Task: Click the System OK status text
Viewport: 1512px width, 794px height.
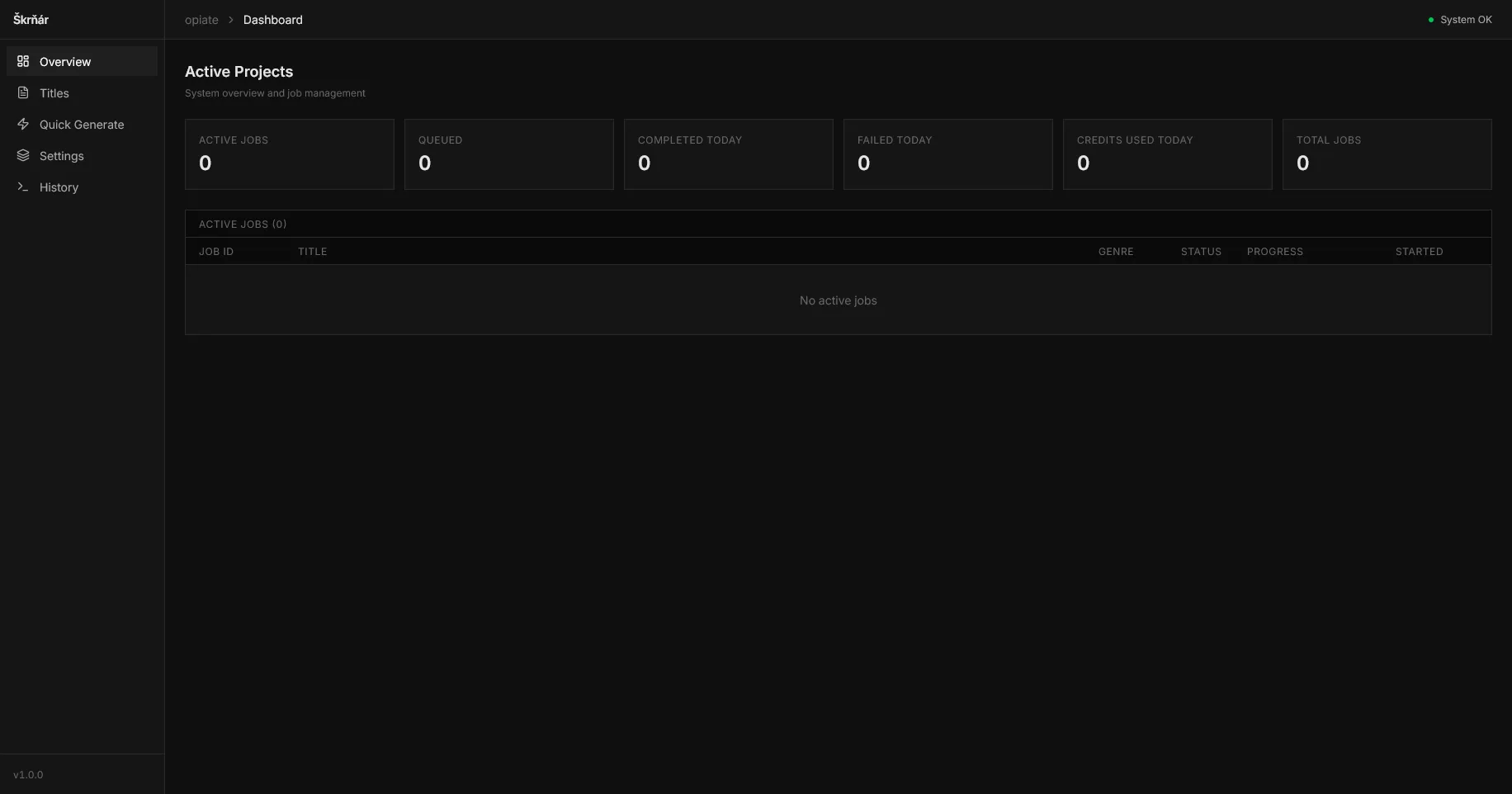Action: click(1466, 19)
